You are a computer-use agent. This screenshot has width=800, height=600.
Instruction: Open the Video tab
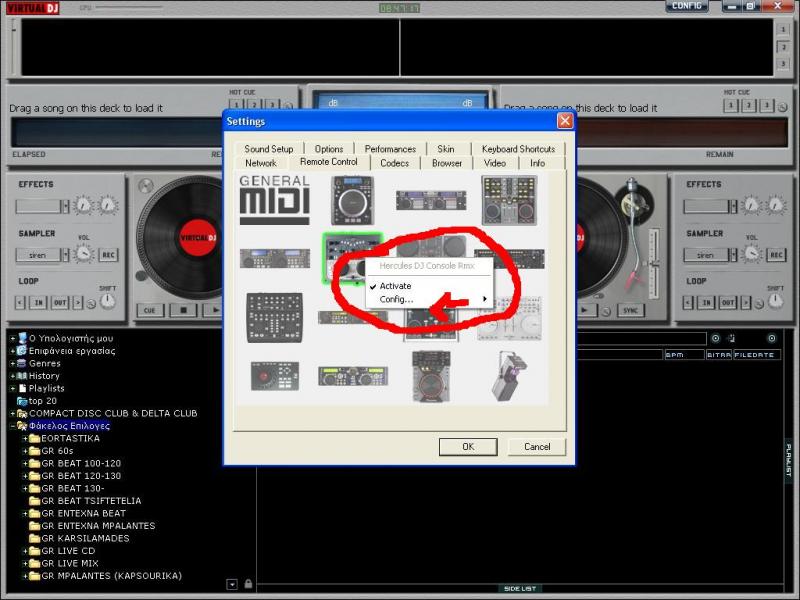click(x=494, y=163)
